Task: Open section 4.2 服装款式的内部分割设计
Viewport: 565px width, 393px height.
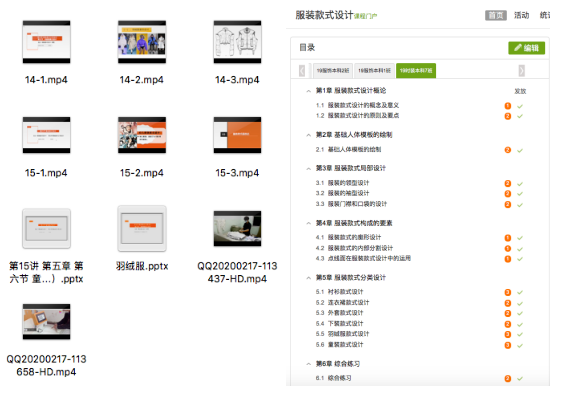Action: [x=354, y=248]
